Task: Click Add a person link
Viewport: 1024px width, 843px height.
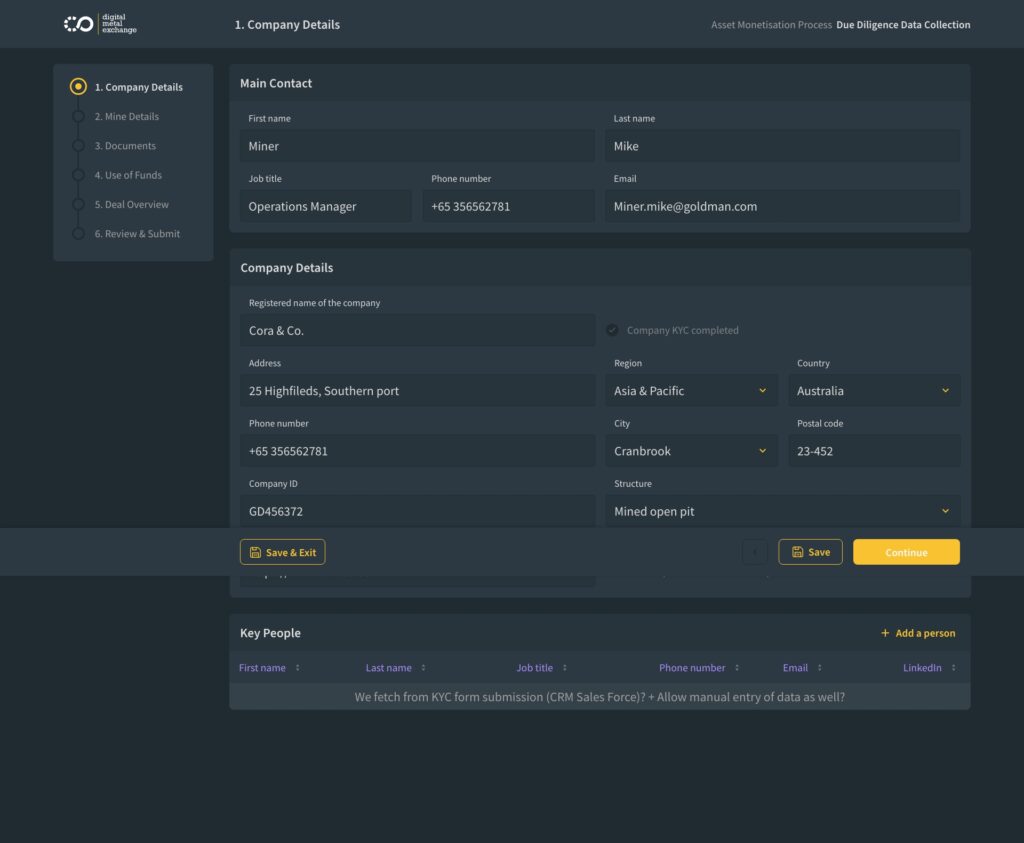Action: [x=917, y=633]
